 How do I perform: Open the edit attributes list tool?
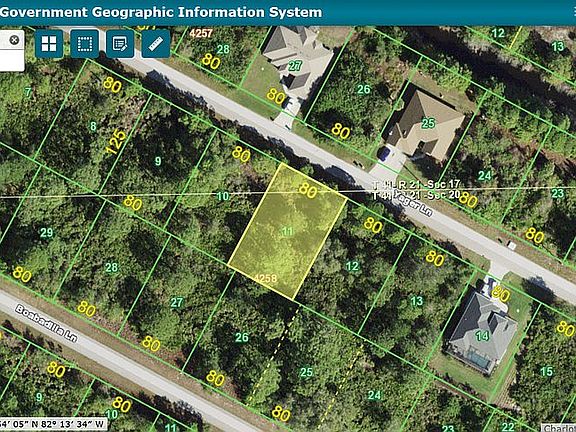(x=120, y=44)
